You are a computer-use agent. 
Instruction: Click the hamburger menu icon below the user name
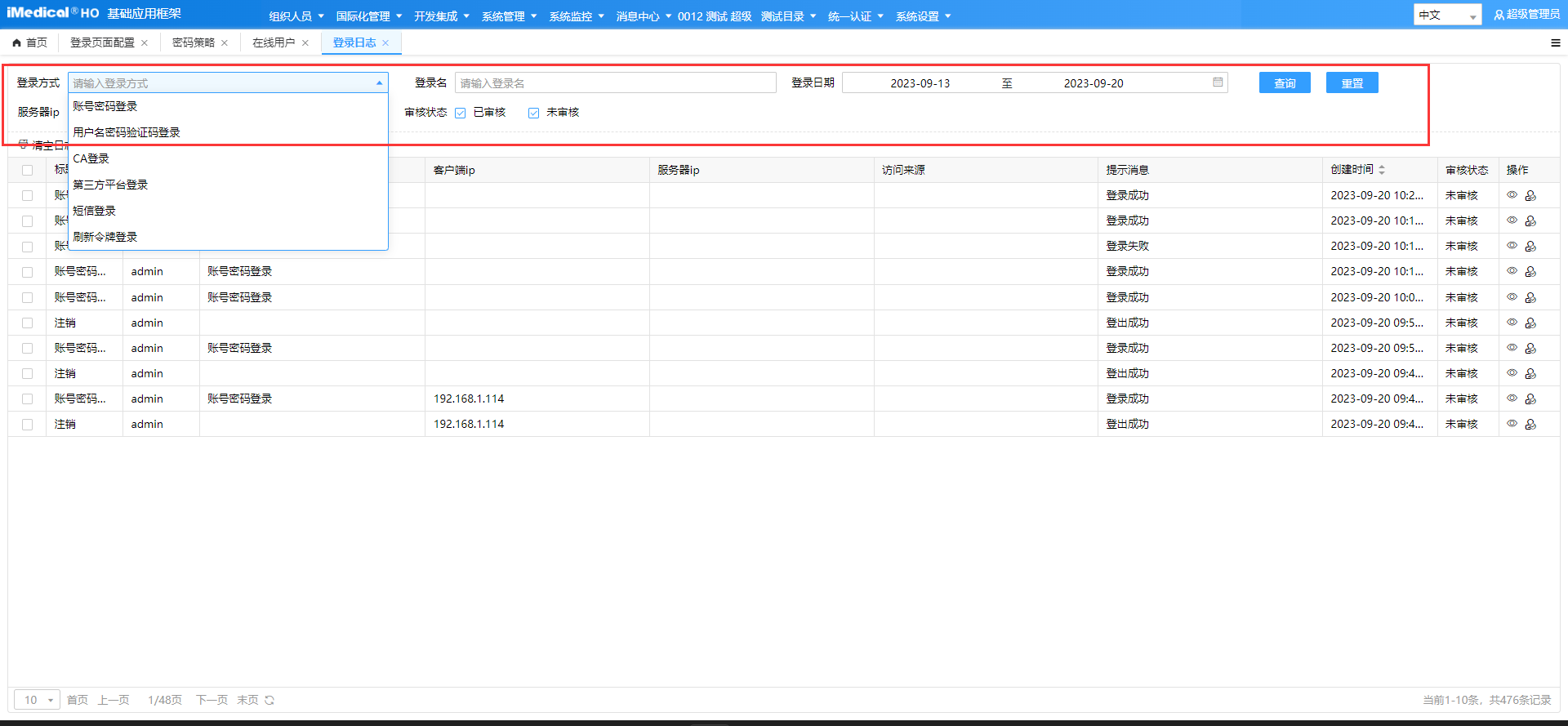1555,43
